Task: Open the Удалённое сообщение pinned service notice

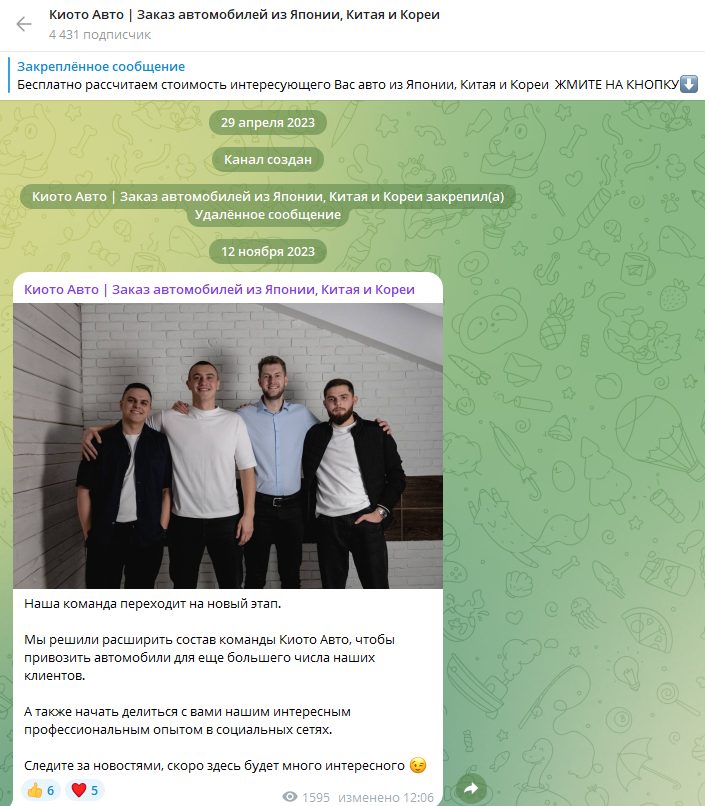Action: tap(268, 214)
